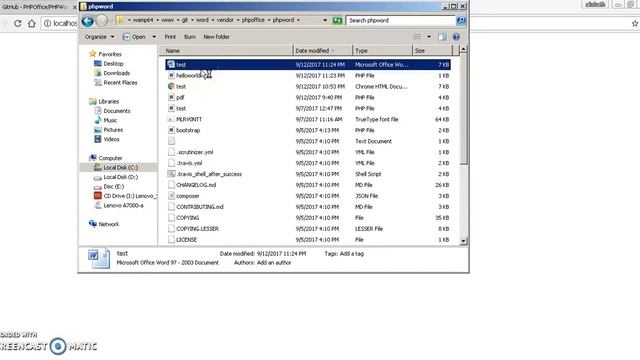The height and width of the screenshot is (360, 640).
Task: Sort by the Type column header
Action: click(382, 51)
